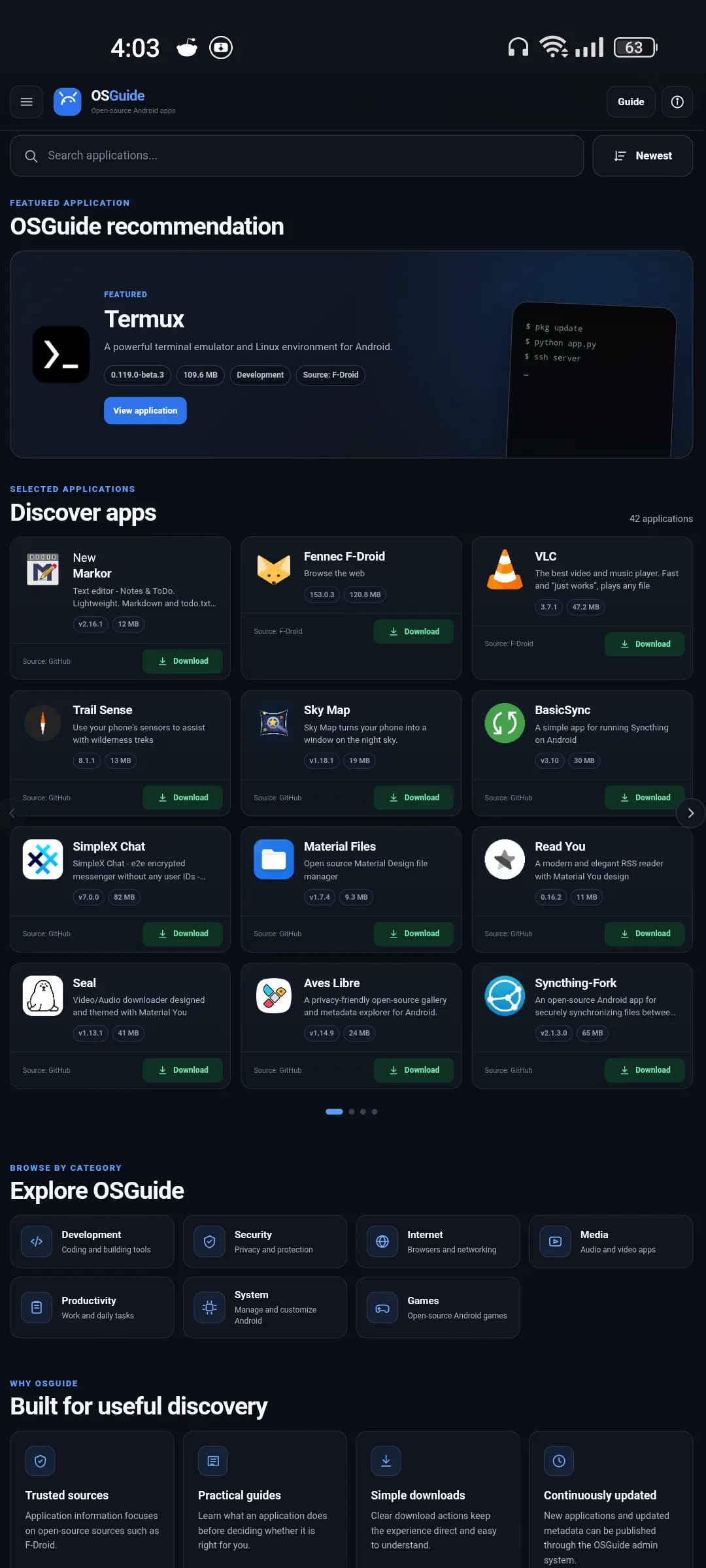
Task: Download Material Files
Action: click(x=414, y=934)
